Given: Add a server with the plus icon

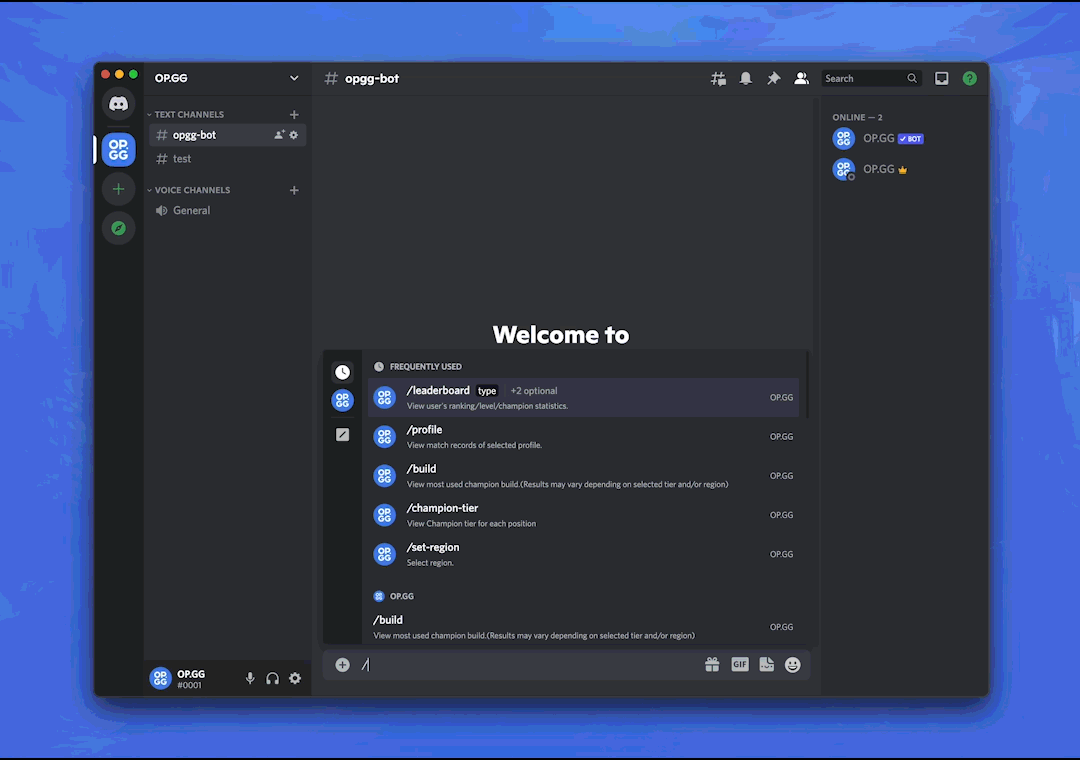Looking at the screenshot, I should click(x=118, y=189).
